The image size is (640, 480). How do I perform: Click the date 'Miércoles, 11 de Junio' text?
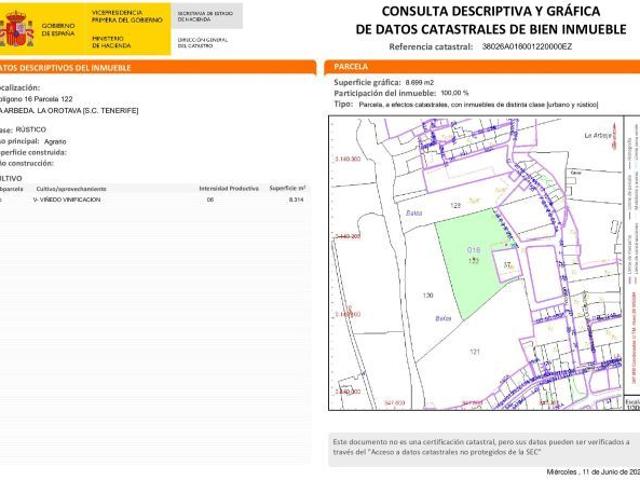(x=593, y=472)
